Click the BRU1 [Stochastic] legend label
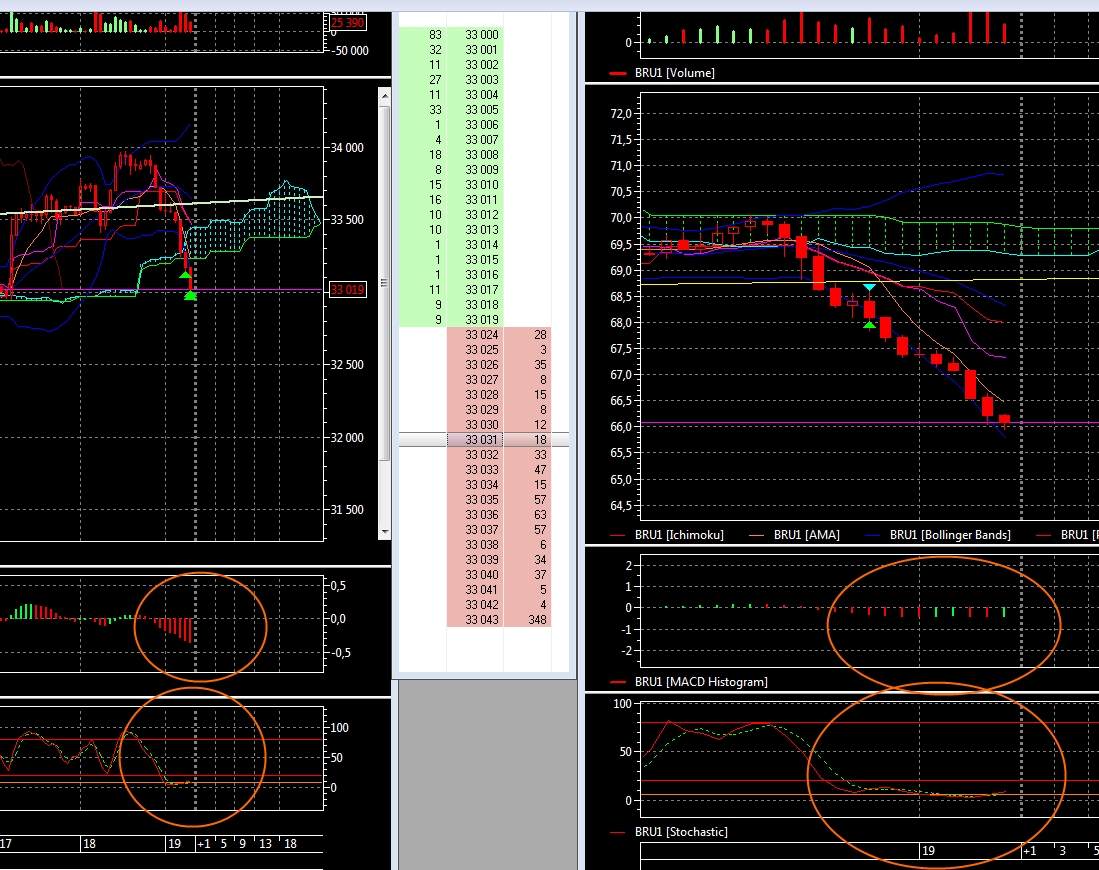 (681, 832)
